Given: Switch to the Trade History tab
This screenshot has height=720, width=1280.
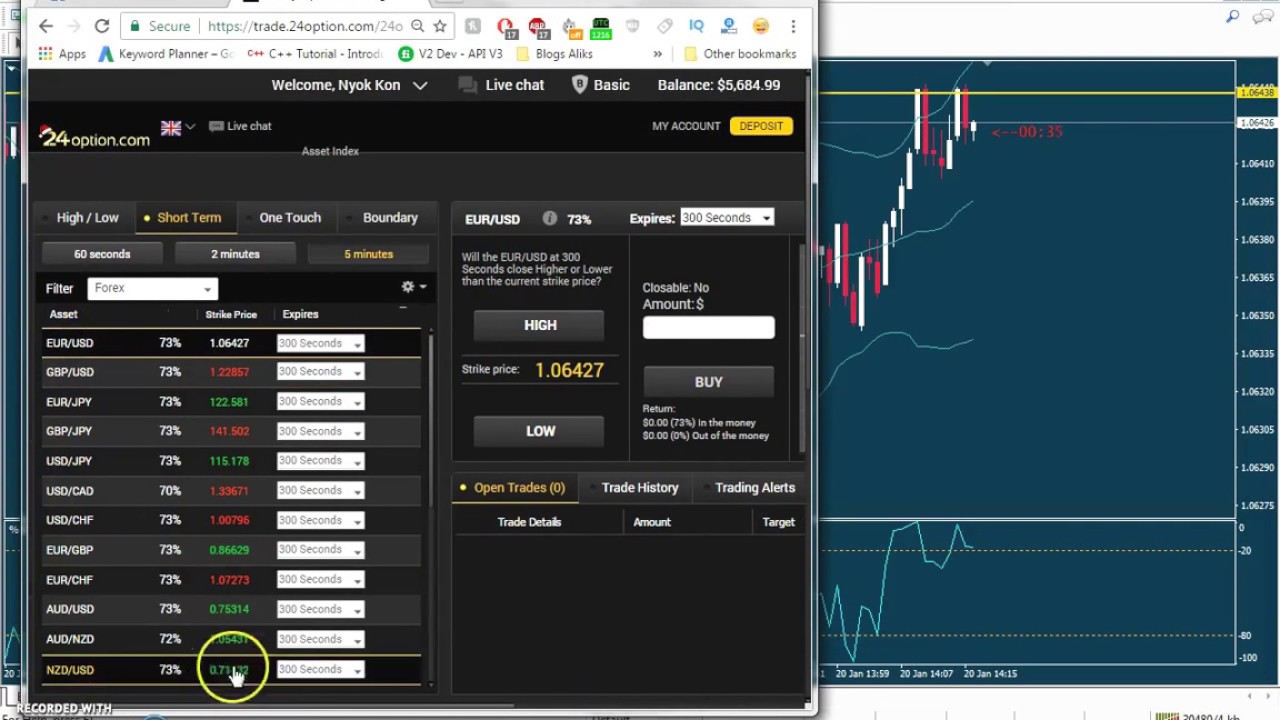Looking at the screenshot, I should [x=636, y=488].
